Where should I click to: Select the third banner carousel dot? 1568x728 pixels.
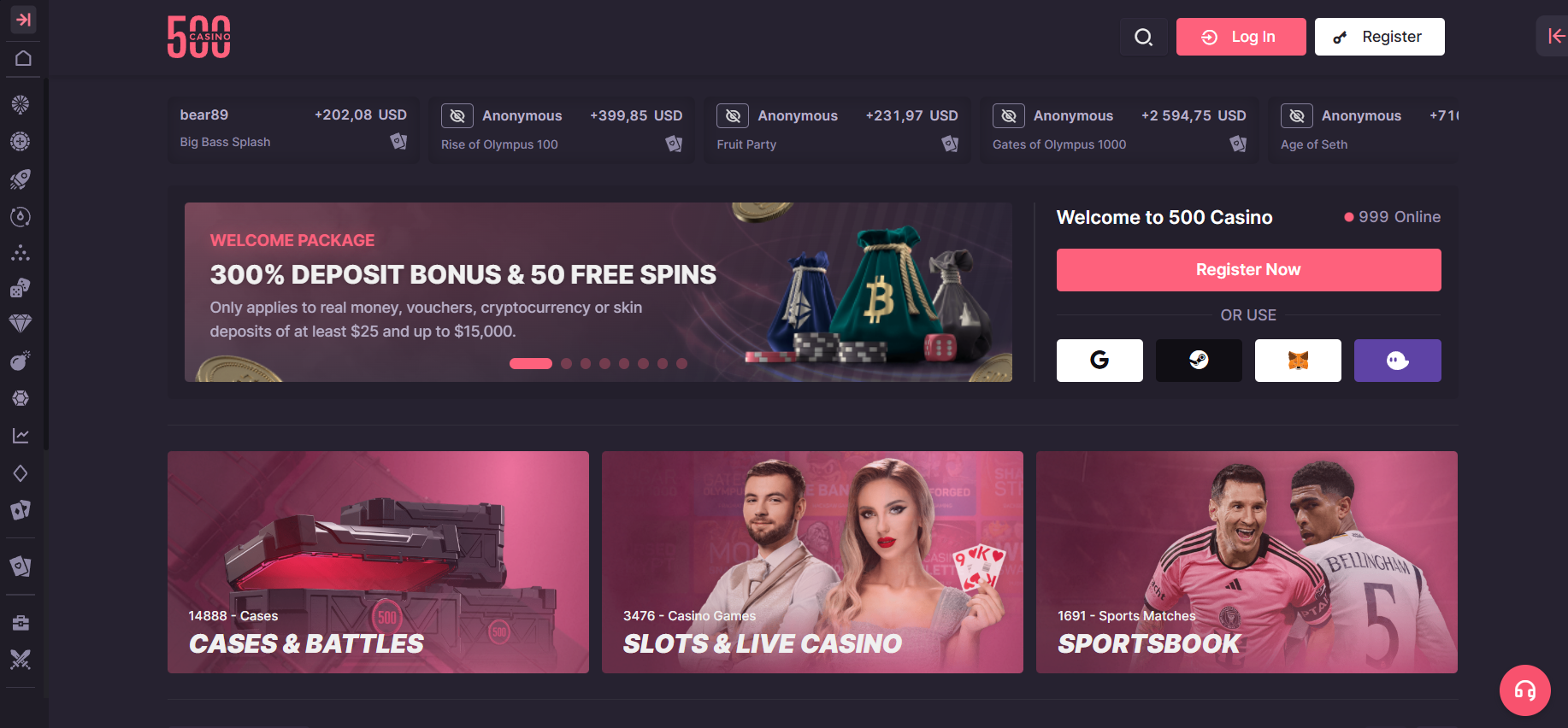(586, 363)
